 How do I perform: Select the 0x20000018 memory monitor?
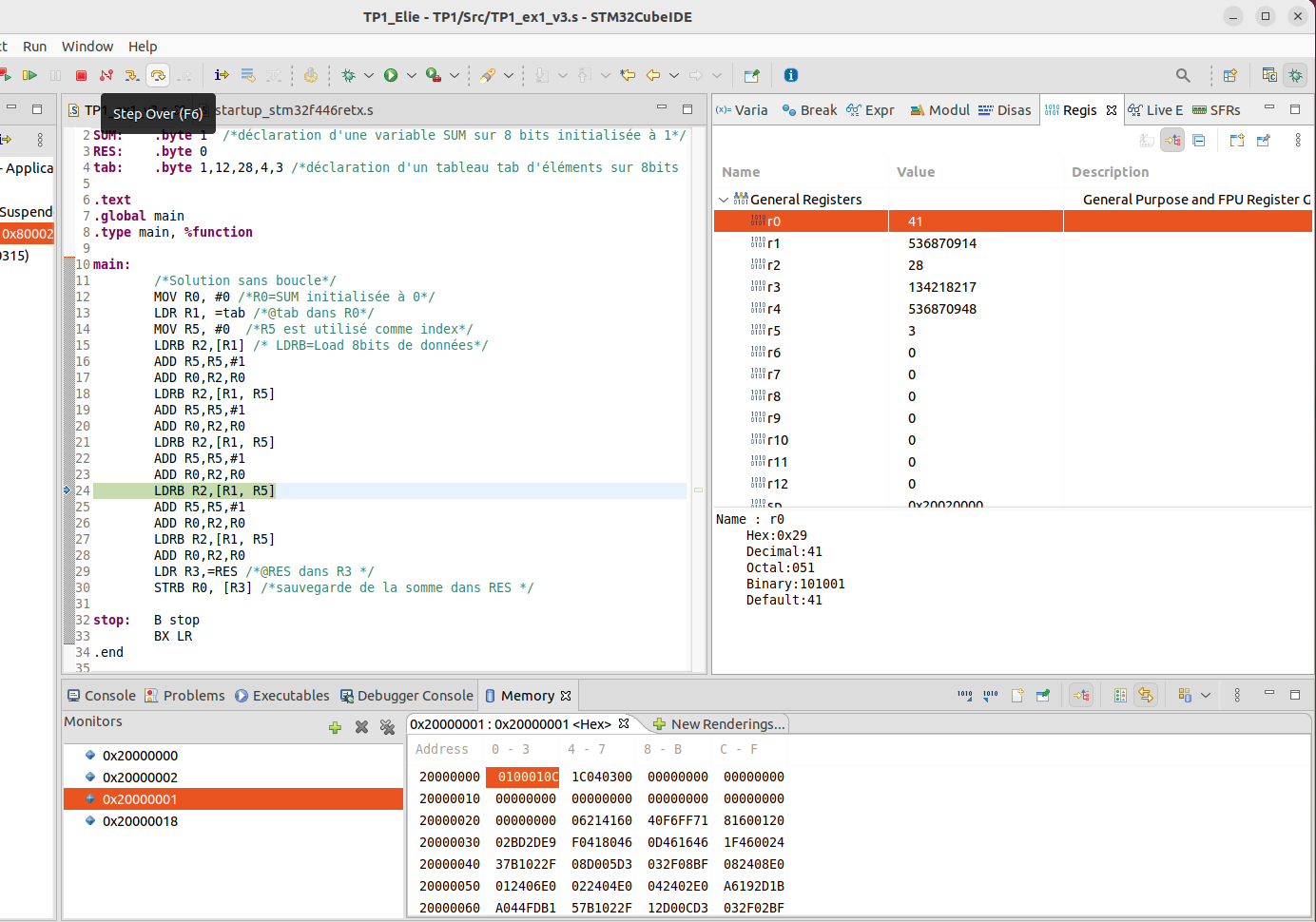click(140, 821)
